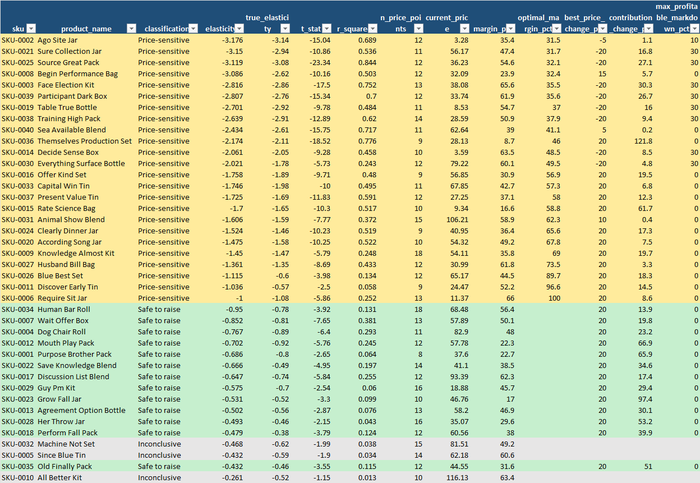Open the t_stat column filter dropdown
Image resolution: width=700 pixels, height=483 pixels.
(327, 29)
